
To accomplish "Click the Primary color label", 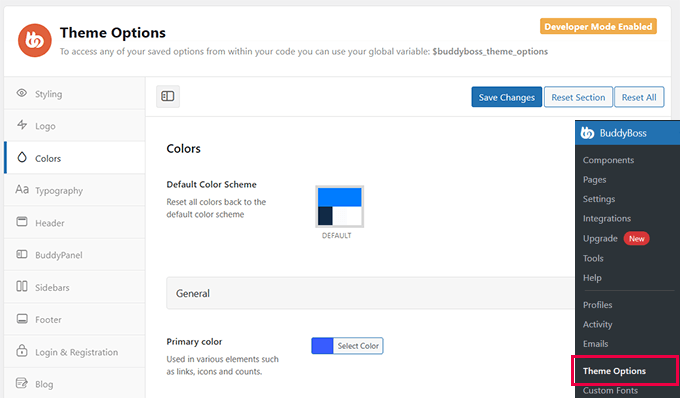I will coord(194,342).
